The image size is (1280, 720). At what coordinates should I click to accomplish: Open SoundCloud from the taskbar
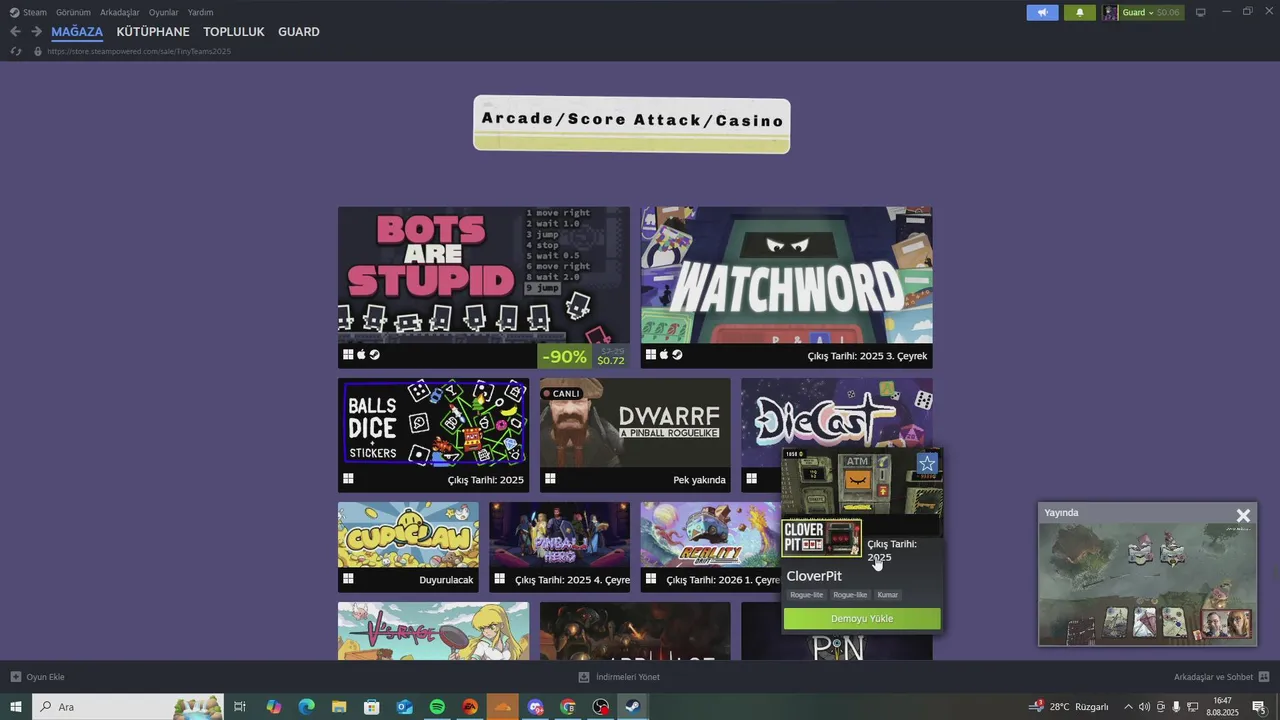(x=503, y=707)
